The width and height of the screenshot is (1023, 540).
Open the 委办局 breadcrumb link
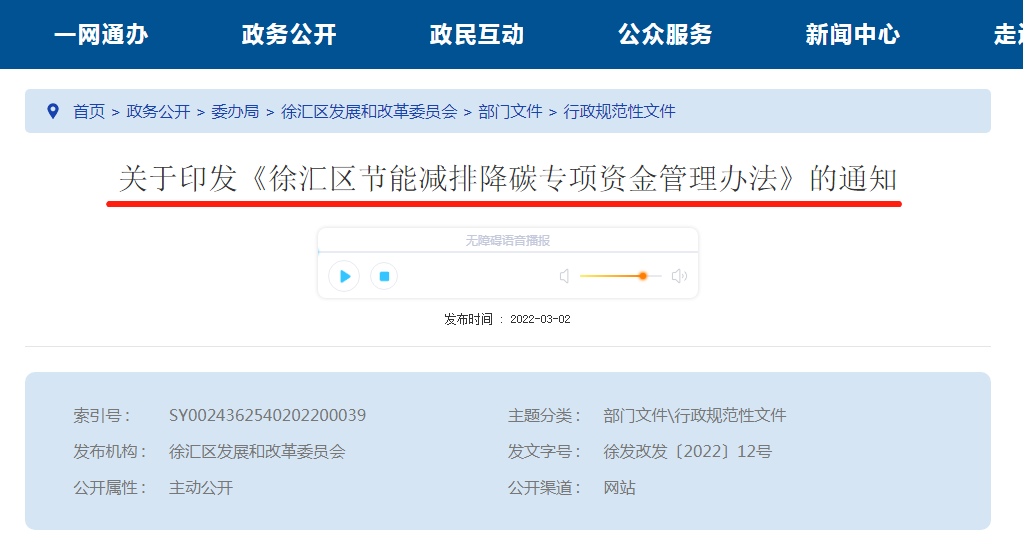235,112
